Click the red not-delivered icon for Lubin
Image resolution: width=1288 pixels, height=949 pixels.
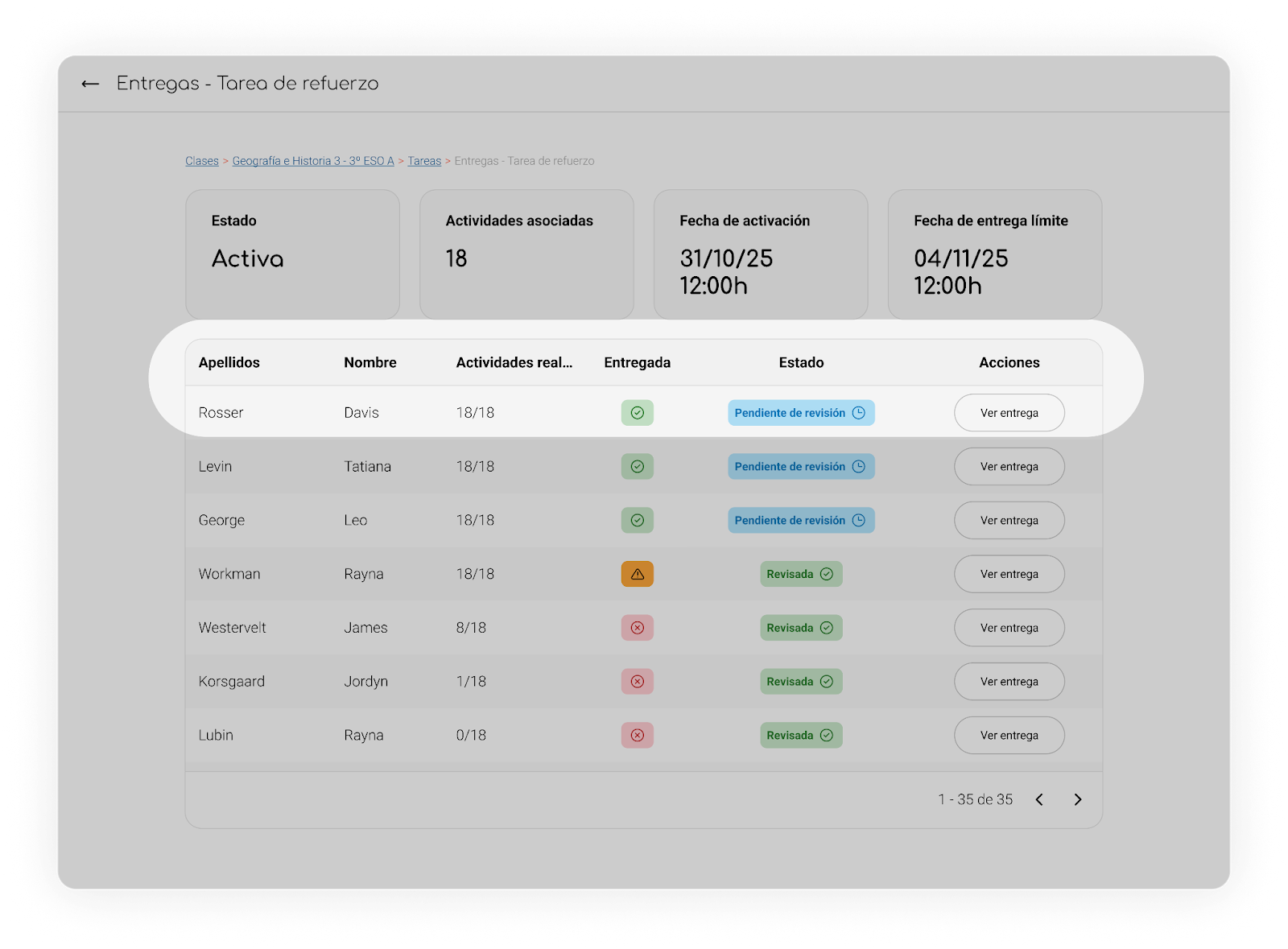click(x=637, y=735)
